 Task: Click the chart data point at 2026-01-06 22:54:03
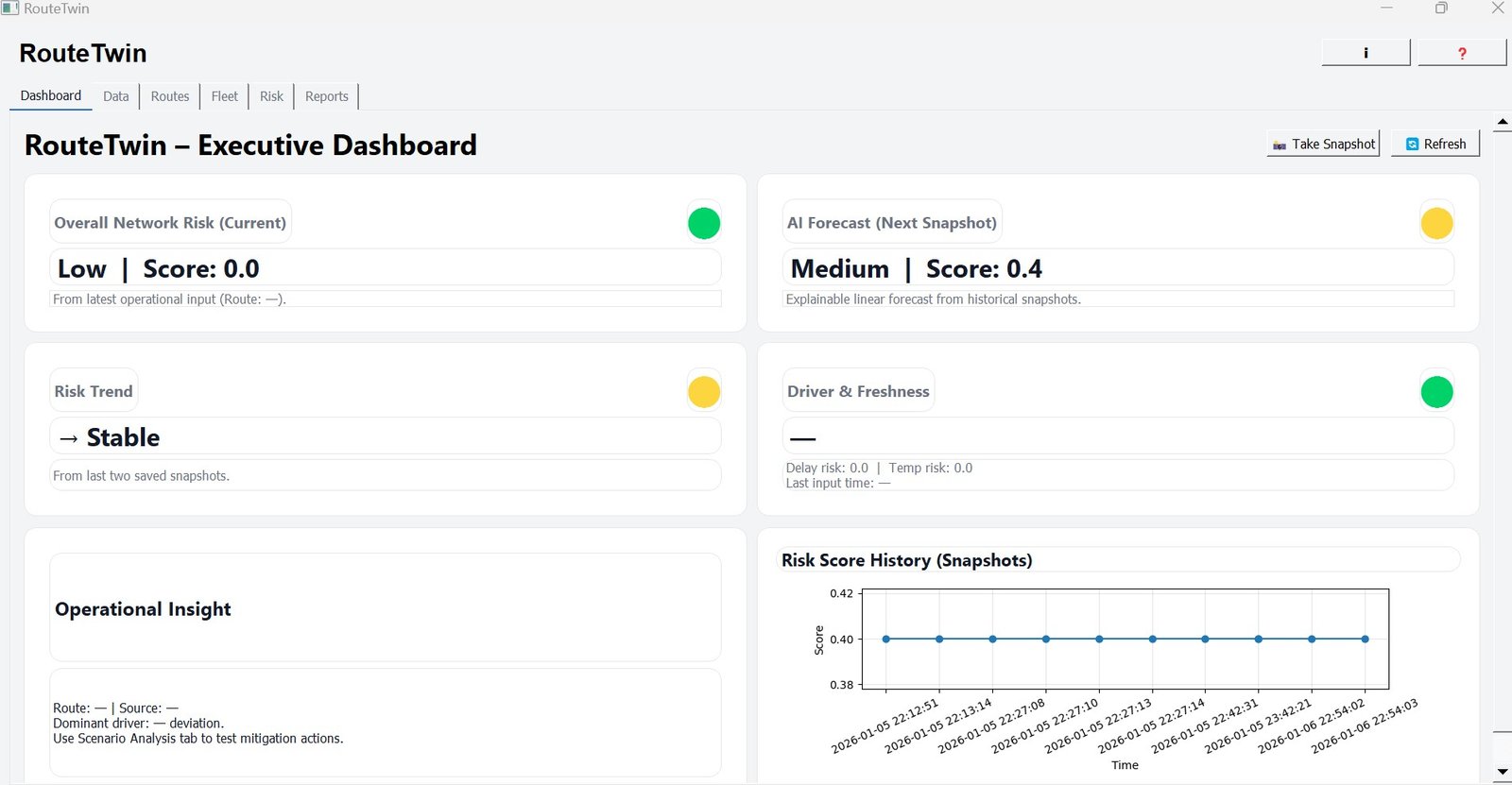click(x=1365, y=640)
